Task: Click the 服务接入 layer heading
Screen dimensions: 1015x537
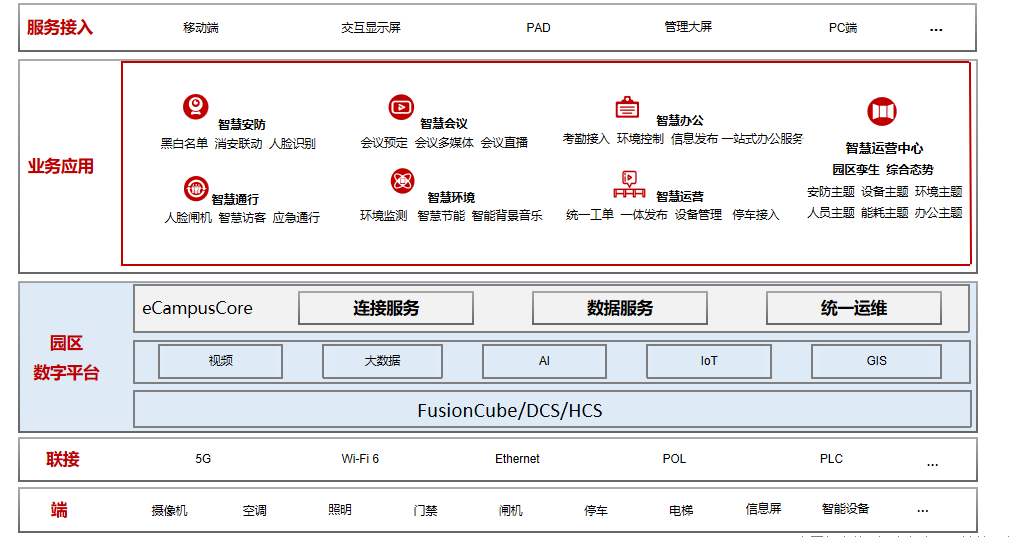Action: (x=60, y=27)
